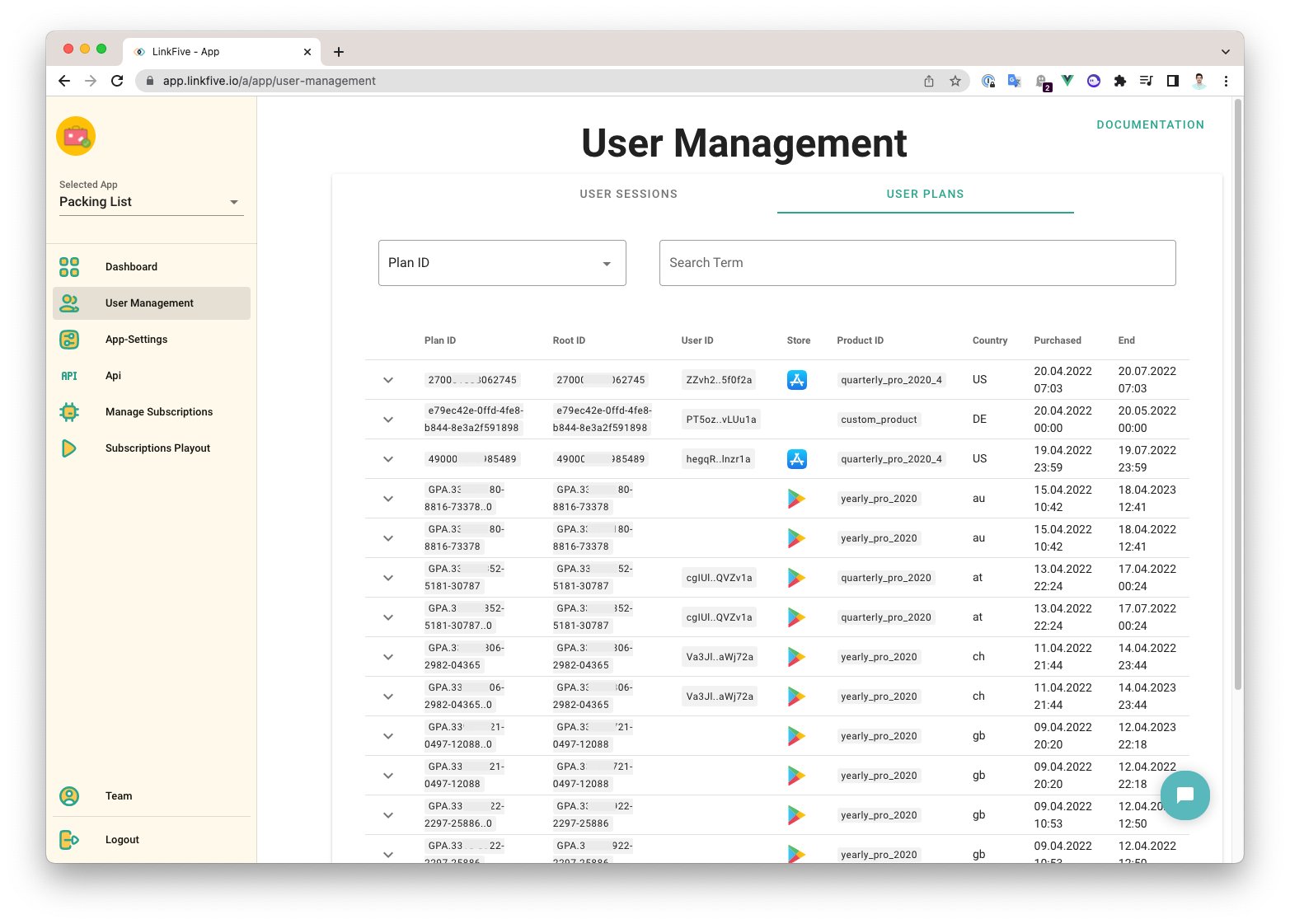
Task: Expand the ch row ending 14.04.2022
Action: (388, 657)
